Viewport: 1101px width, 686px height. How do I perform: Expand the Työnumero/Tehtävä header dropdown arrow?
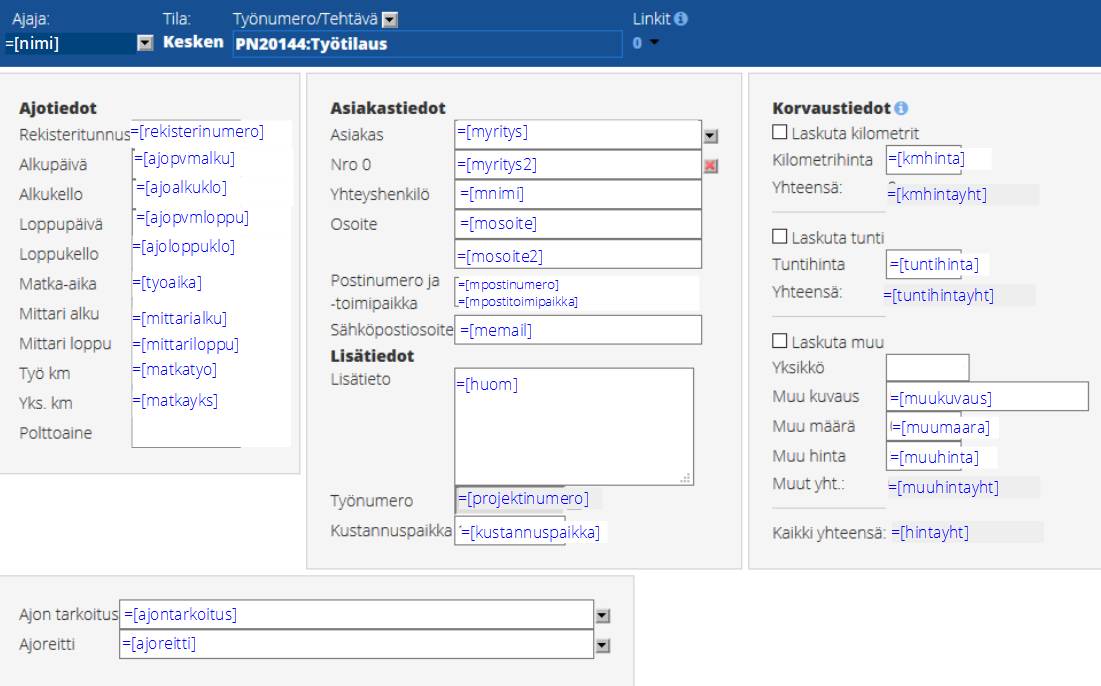[391, 19]
